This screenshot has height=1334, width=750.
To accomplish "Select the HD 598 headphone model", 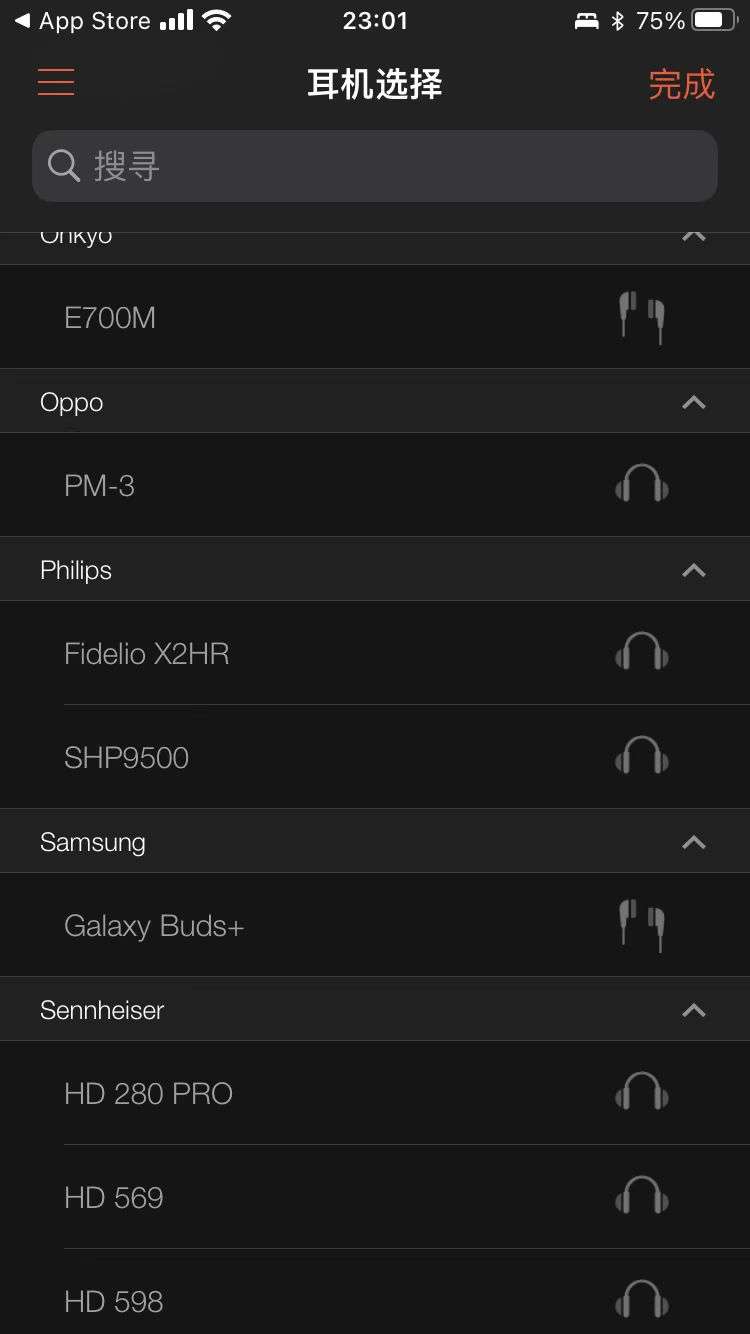I will click(x=114, y=1301).
